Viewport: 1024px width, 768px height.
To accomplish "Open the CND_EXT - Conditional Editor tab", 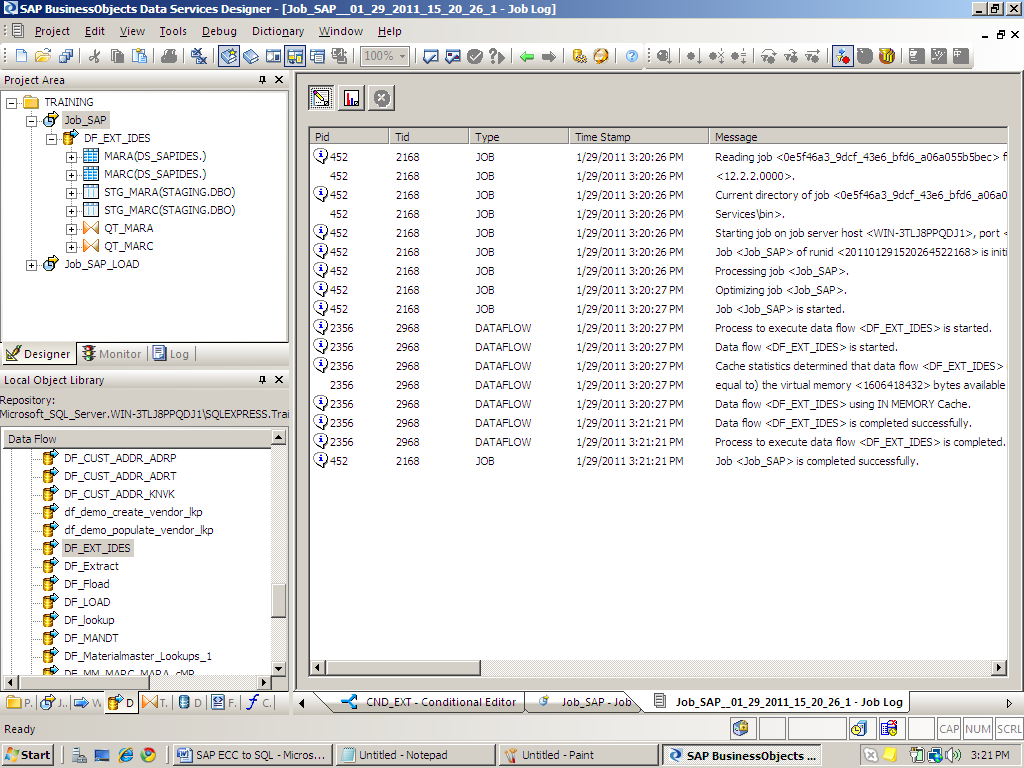I will click(429, 702).
